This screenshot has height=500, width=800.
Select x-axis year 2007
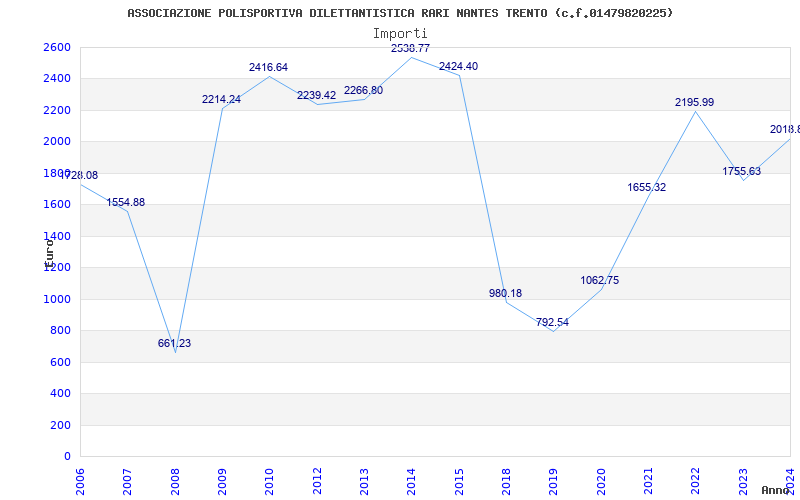tap(128, 482)
